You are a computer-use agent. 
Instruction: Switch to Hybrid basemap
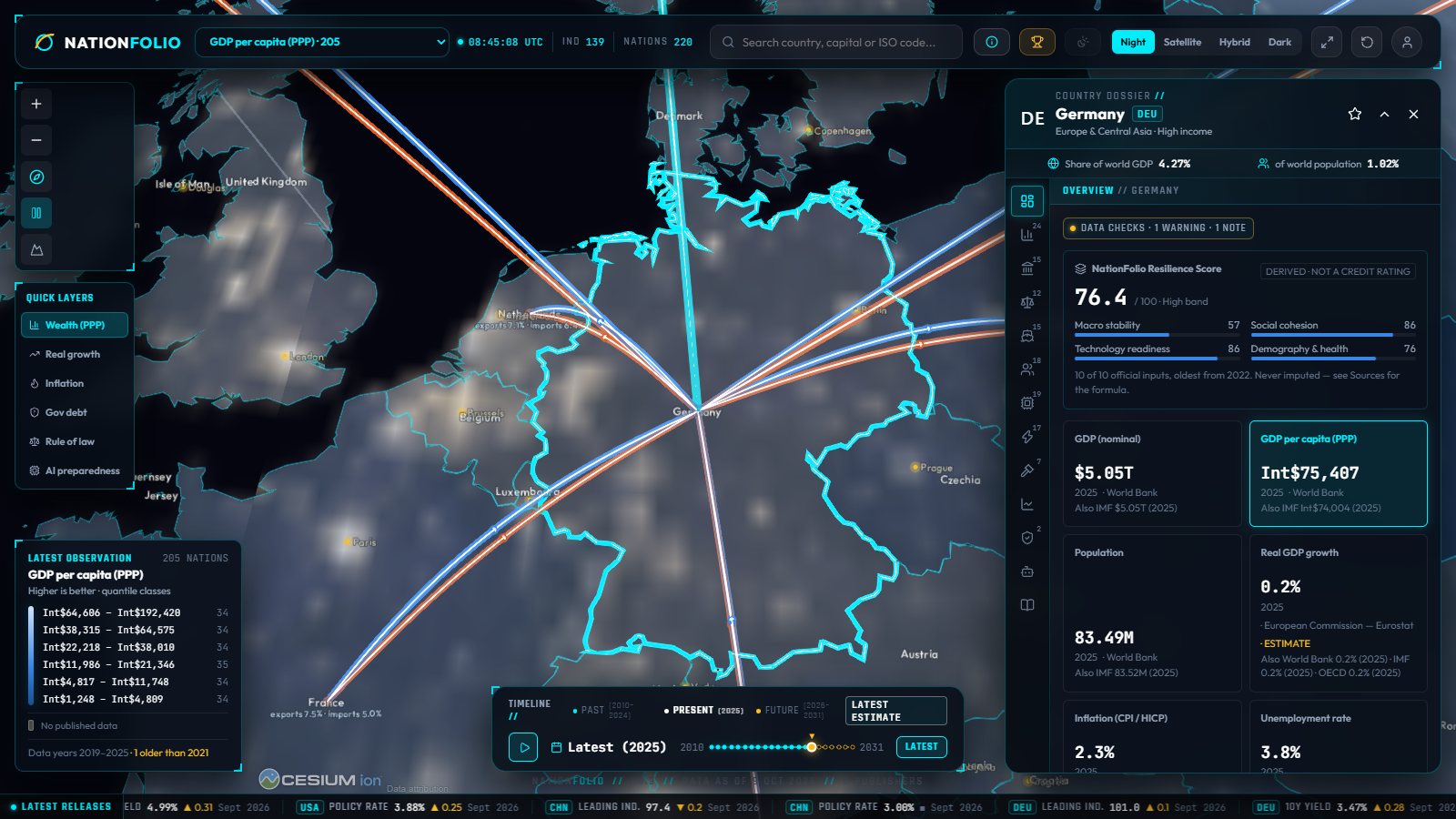tap(1235, 42)
